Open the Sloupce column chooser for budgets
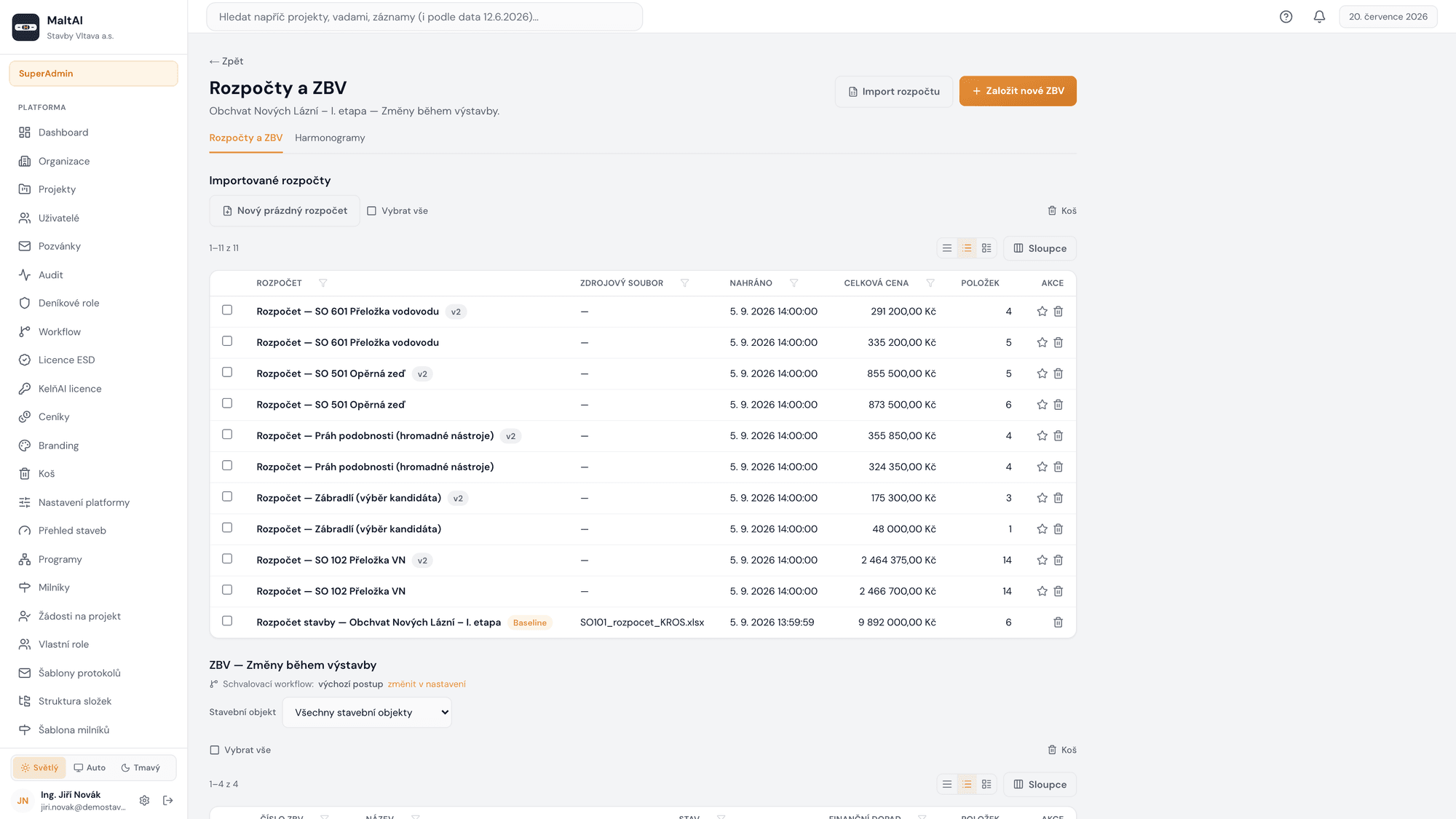This screenshot has width=1456, height=819. (1040, 248)
